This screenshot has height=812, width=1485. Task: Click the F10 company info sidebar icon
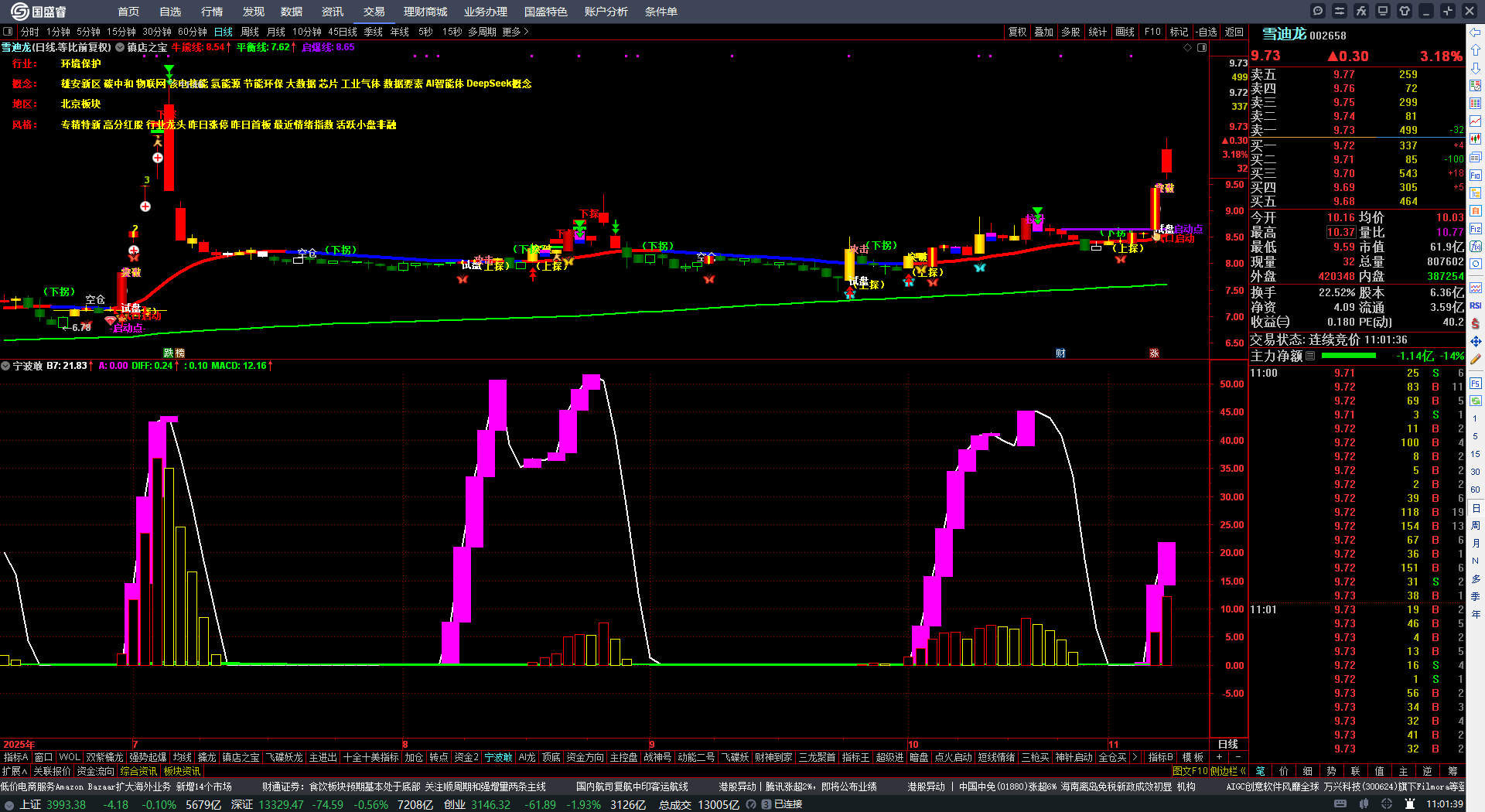tap(1476, 175)
